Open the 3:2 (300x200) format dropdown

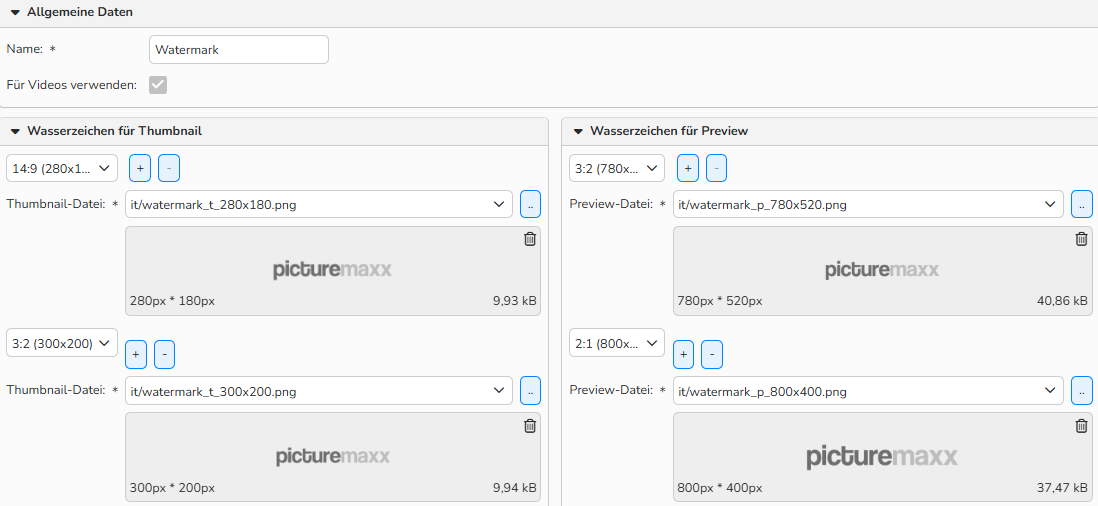[x=62, y=343]
